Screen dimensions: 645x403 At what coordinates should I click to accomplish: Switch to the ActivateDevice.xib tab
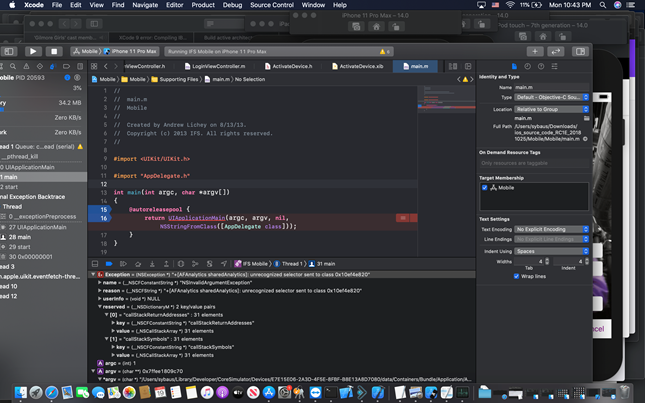pos(357,66)
